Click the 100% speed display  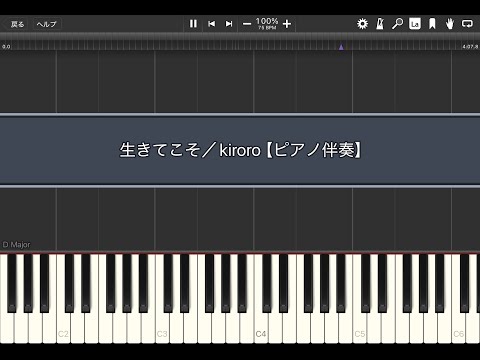click(267, 21)
